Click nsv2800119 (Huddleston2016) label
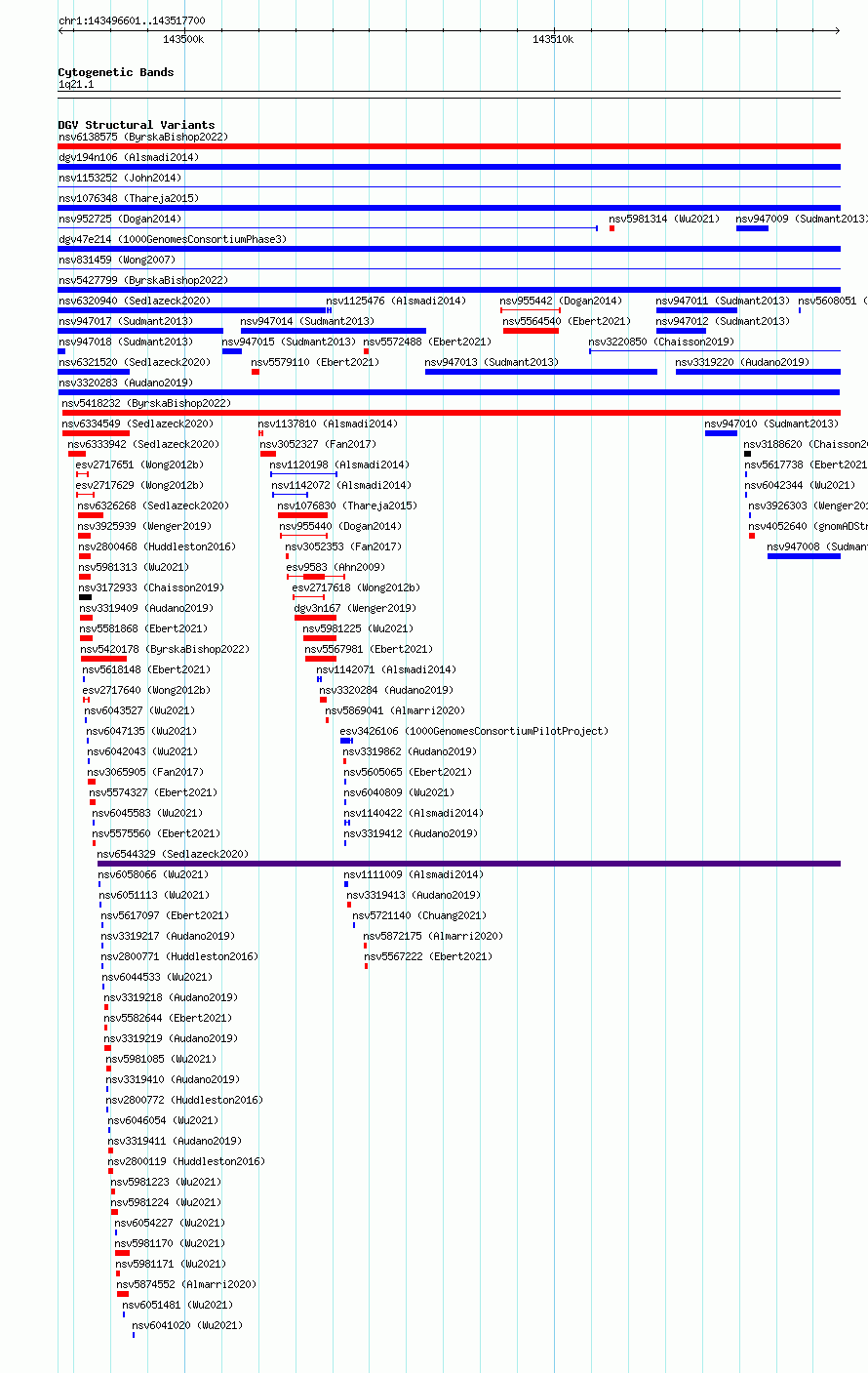The width and height of the screenshot is (868, 1373). (x=187, y=1161)
